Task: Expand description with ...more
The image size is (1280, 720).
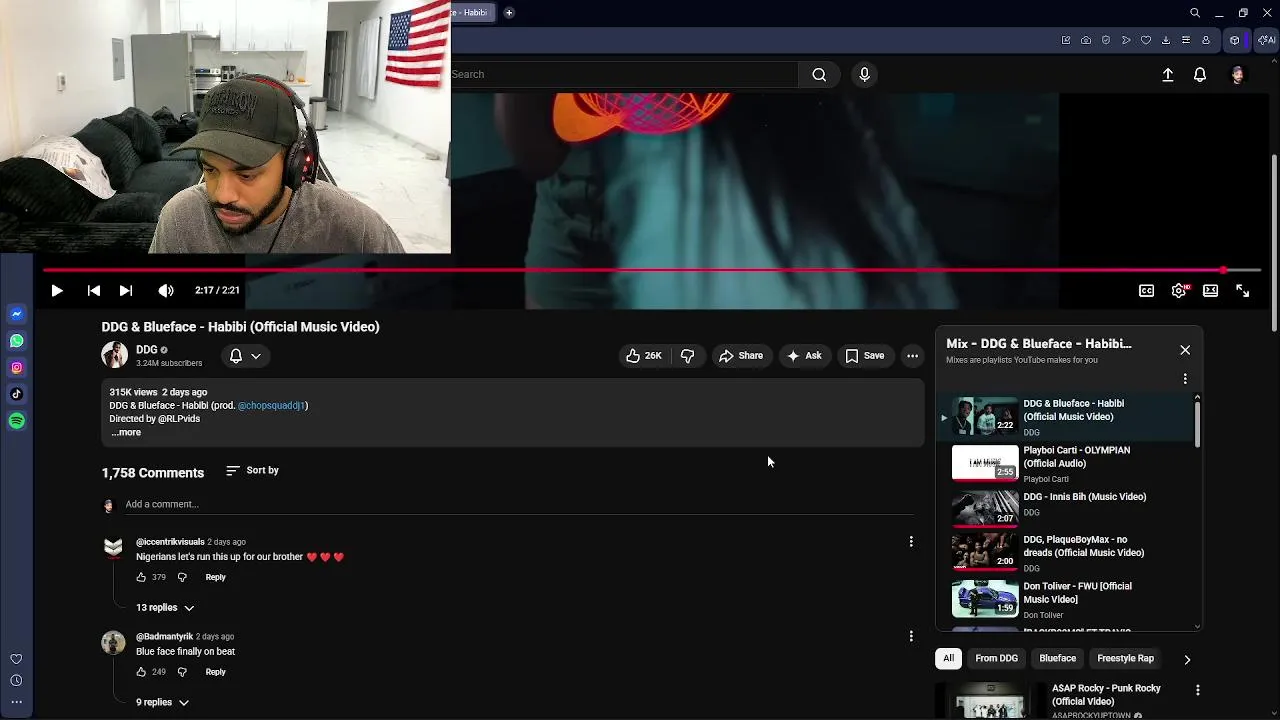Action: tap(126, 433)
